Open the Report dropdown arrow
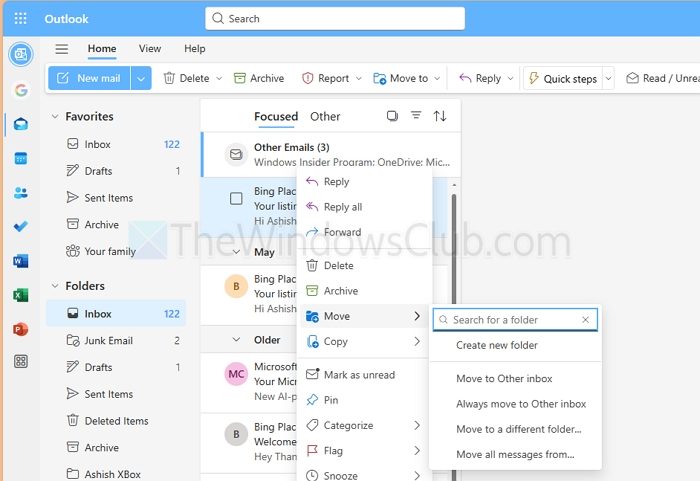 [x=358, y=79]
